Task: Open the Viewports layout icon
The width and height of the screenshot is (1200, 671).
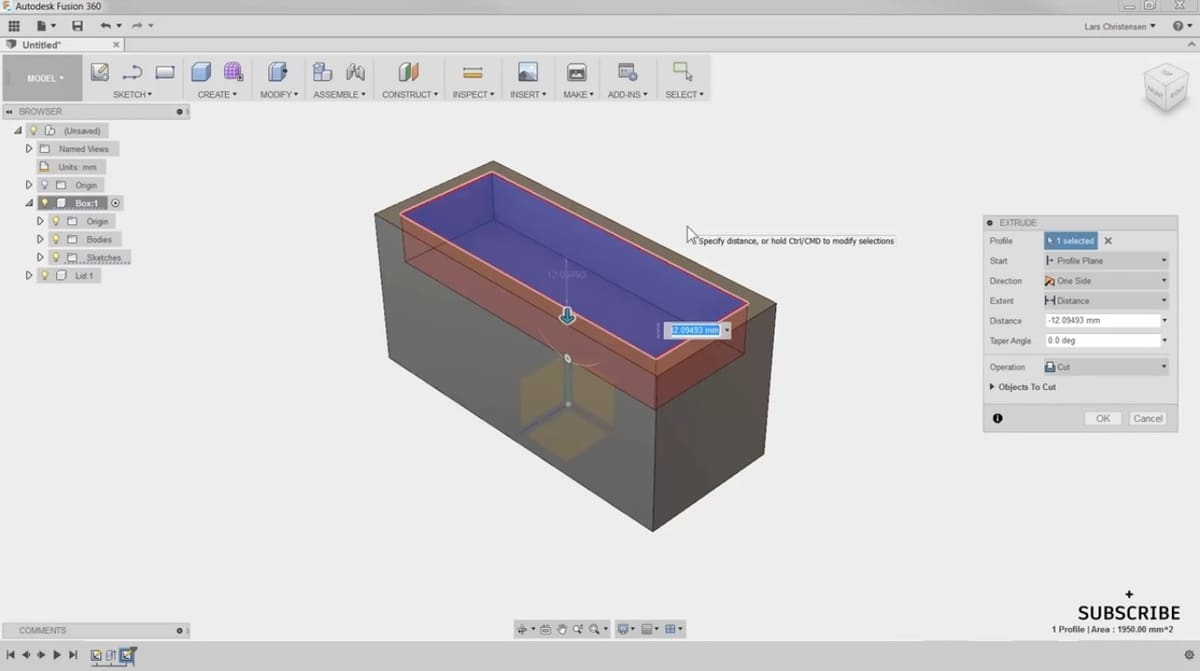Action: (x=671, y=629)
